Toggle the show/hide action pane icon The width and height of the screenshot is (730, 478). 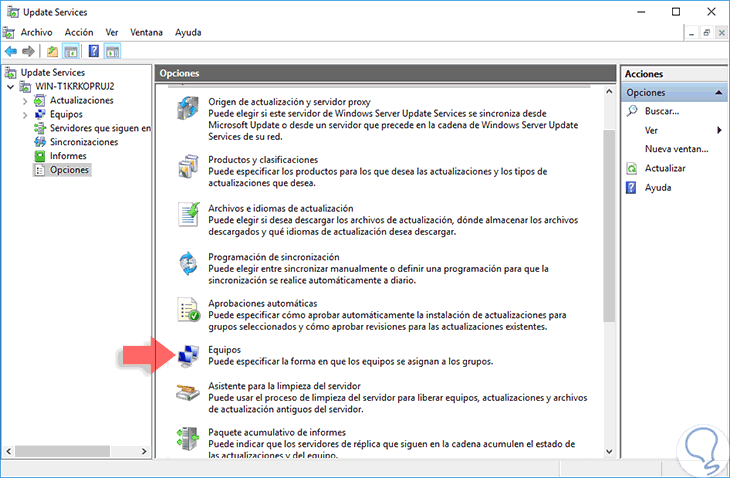coord(112,51)
